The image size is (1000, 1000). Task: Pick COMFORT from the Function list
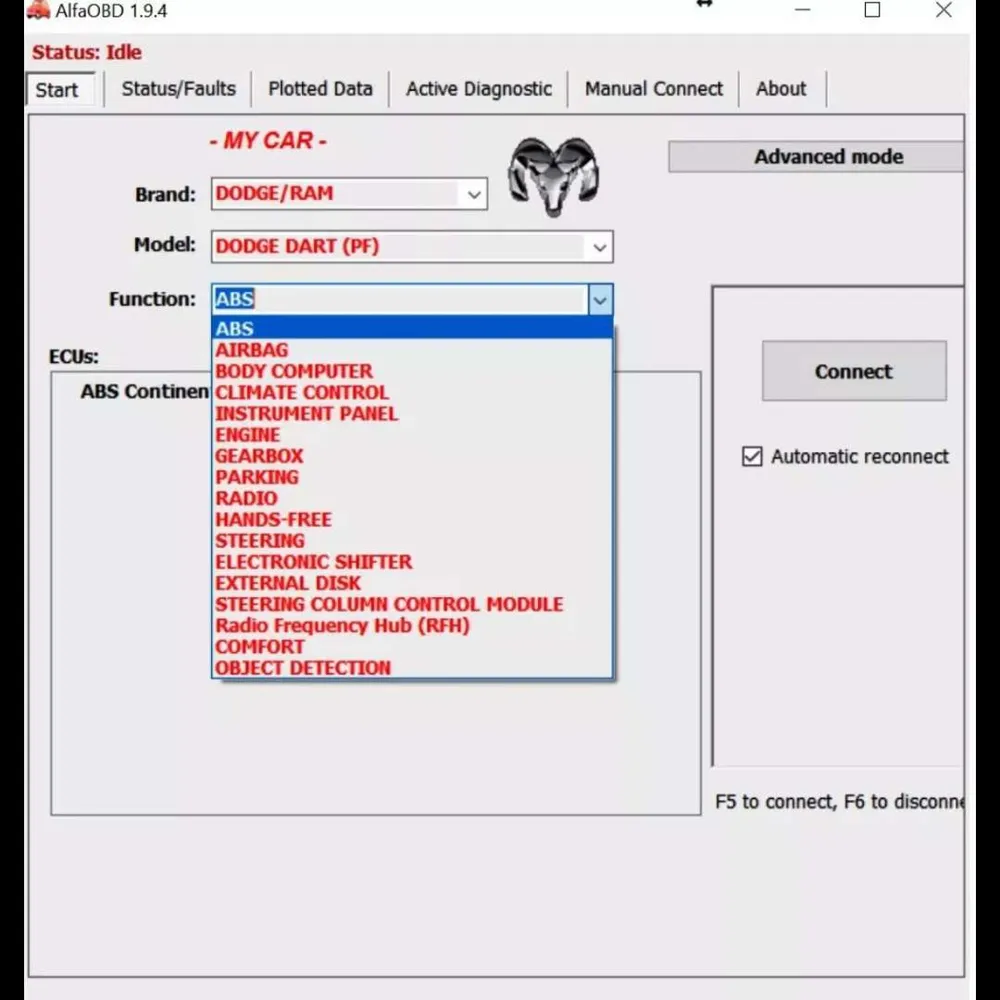[x=412, y=646]
